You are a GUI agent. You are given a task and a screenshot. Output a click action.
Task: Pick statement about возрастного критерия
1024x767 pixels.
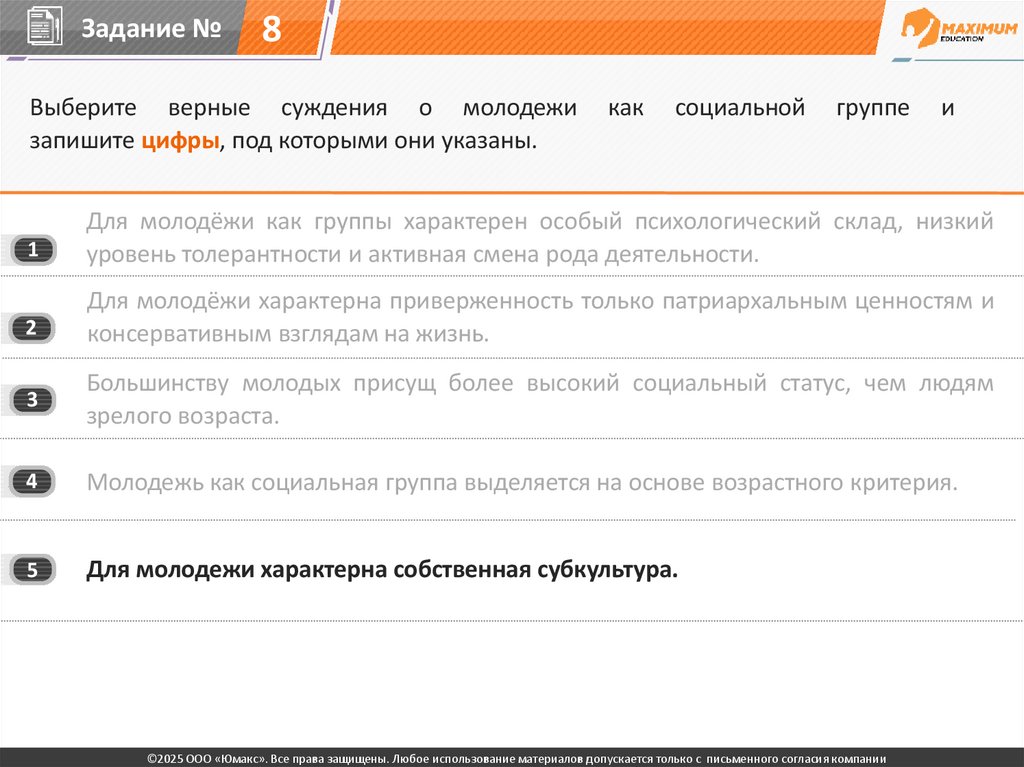[521, 483]
